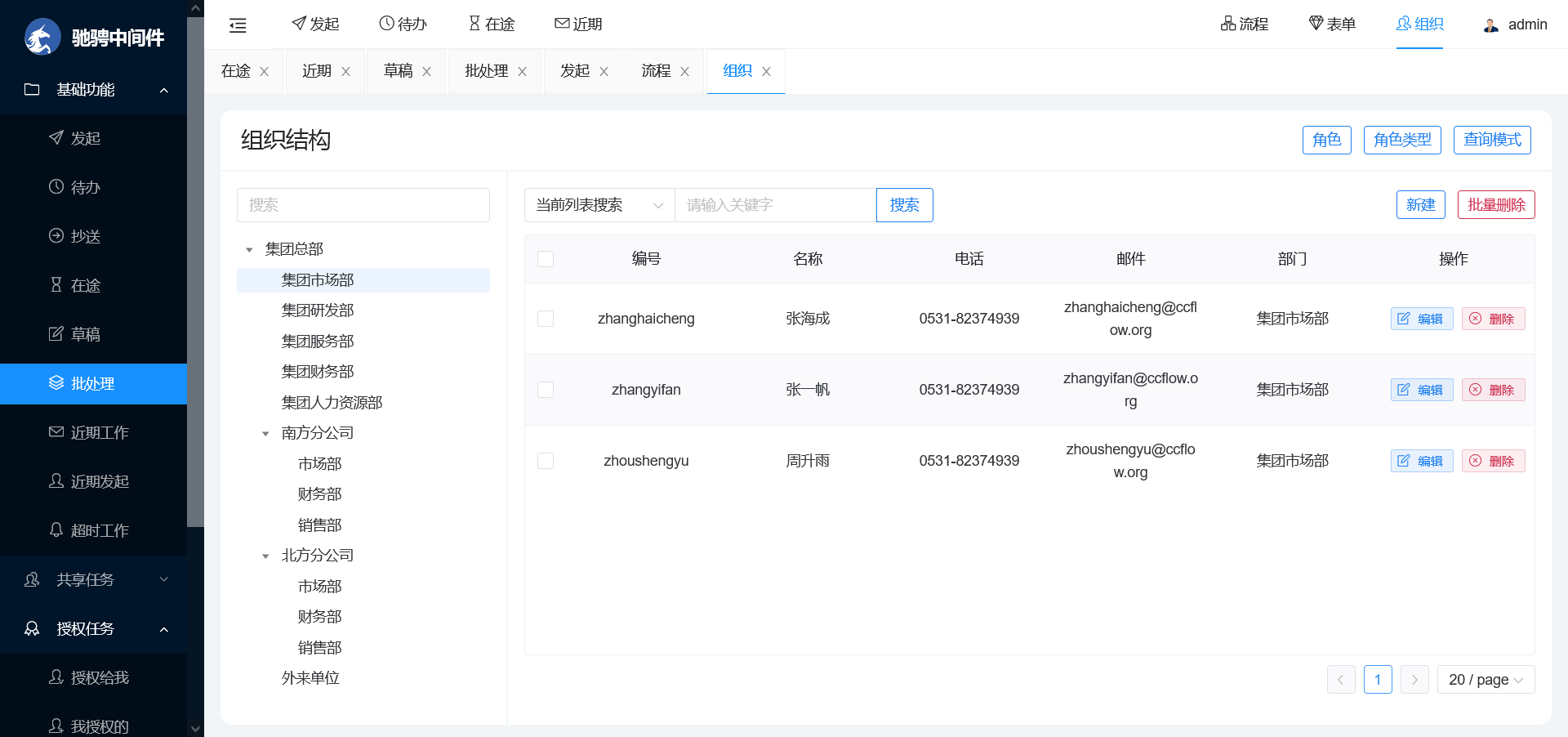This screenshot has width=1568, height=737.
Task: Click the 请输入关键字 input field
Action: [774, 205]
